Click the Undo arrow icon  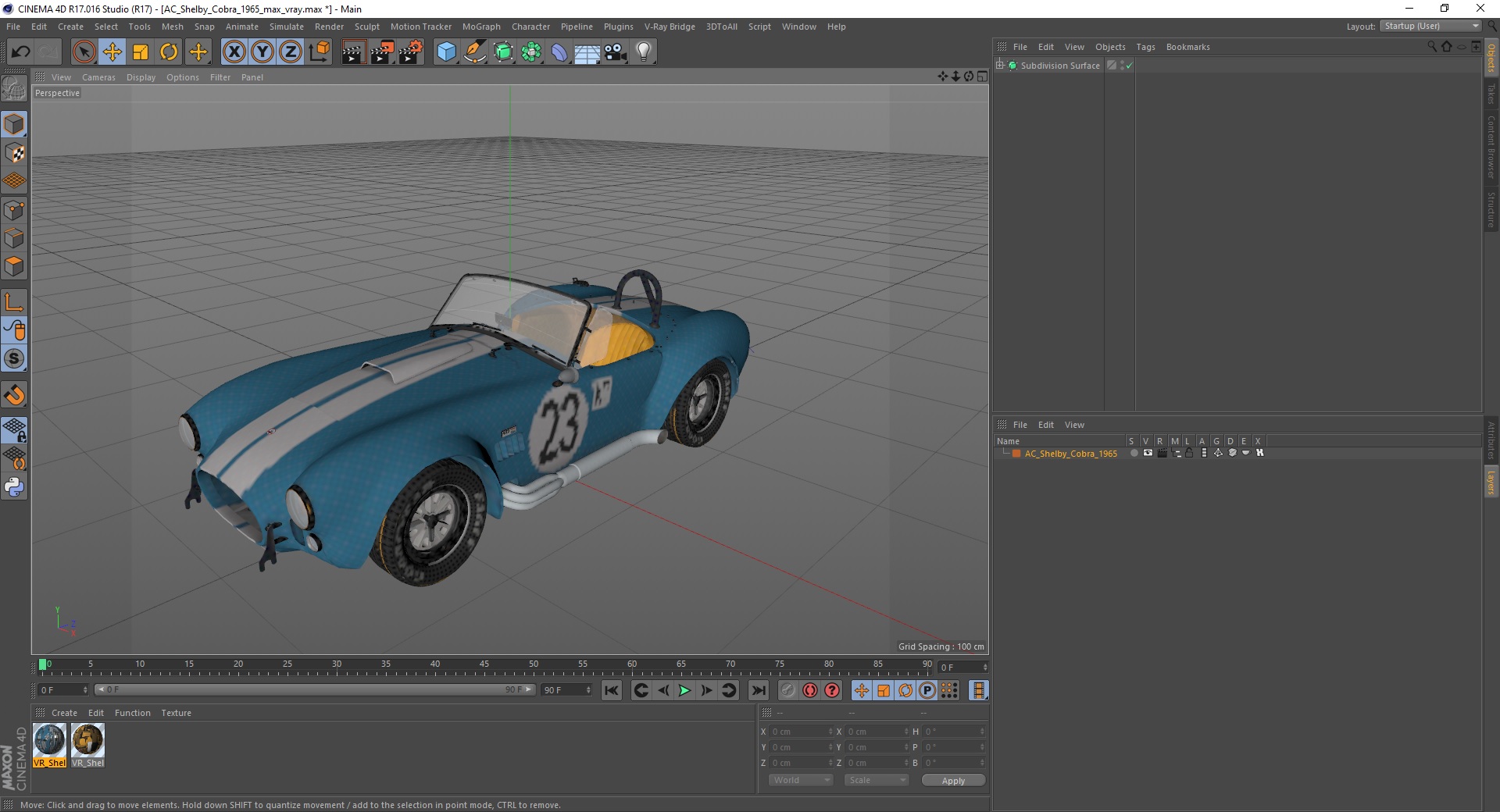click(x=20, y=52)
